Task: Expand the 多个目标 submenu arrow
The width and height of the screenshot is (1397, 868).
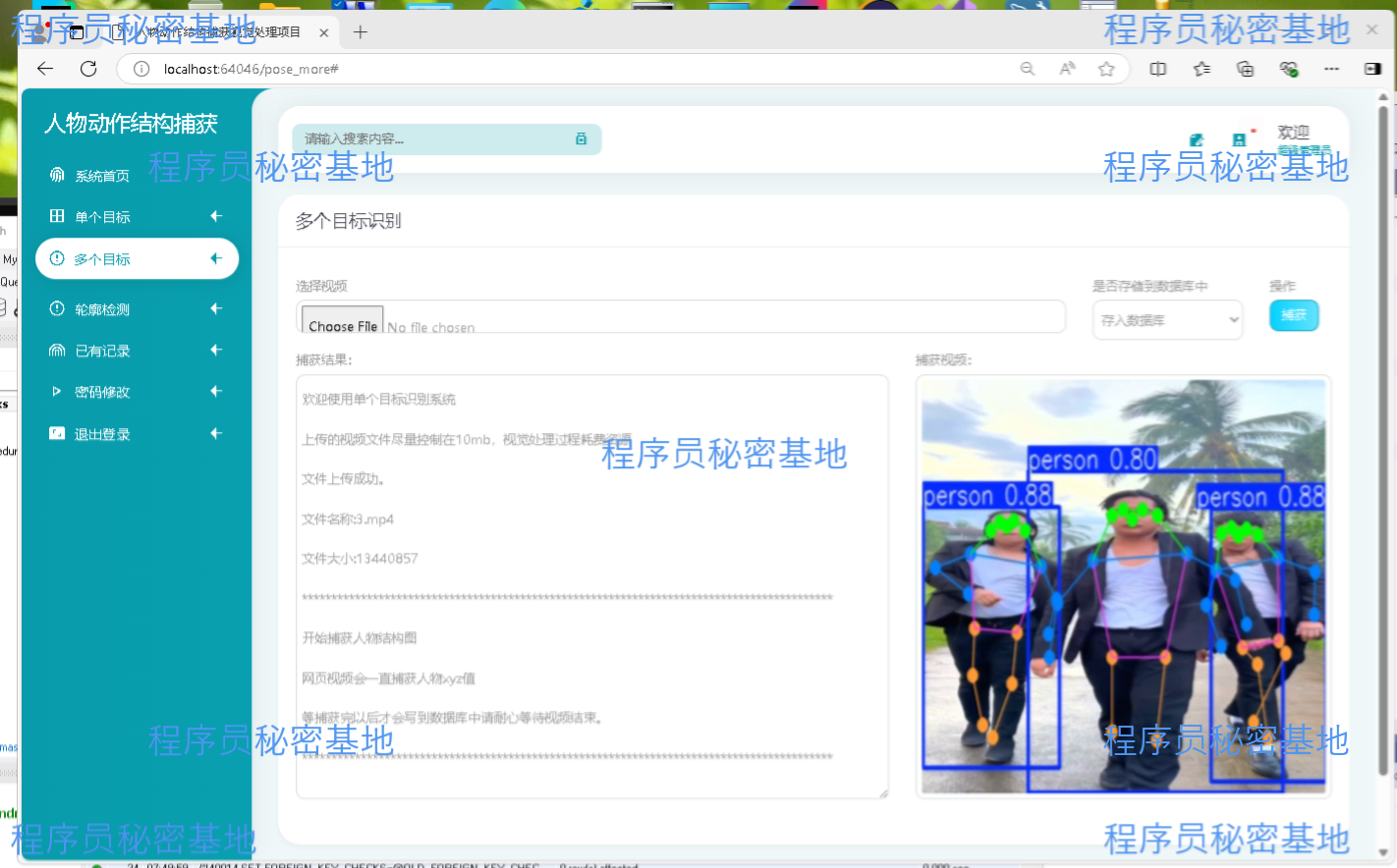Action: (x=216, y=258)
